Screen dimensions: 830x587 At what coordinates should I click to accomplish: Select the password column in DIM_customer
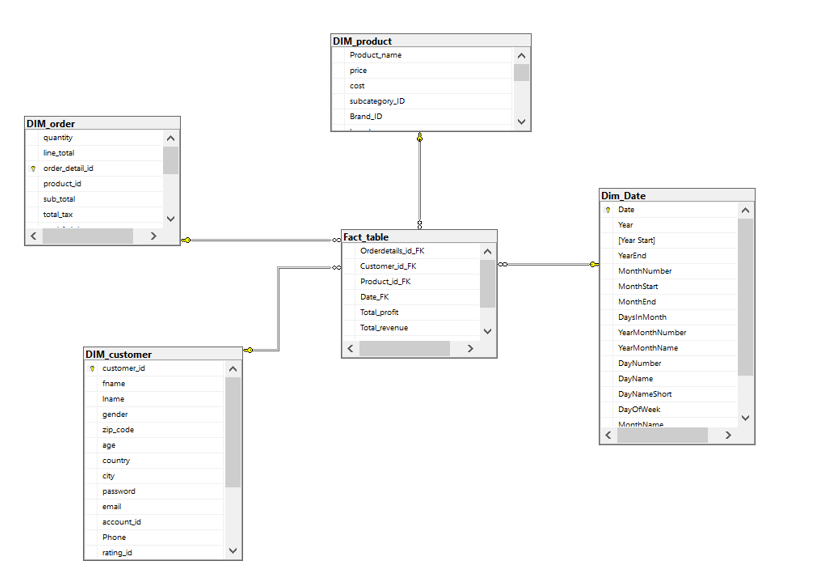coord(155,491)
